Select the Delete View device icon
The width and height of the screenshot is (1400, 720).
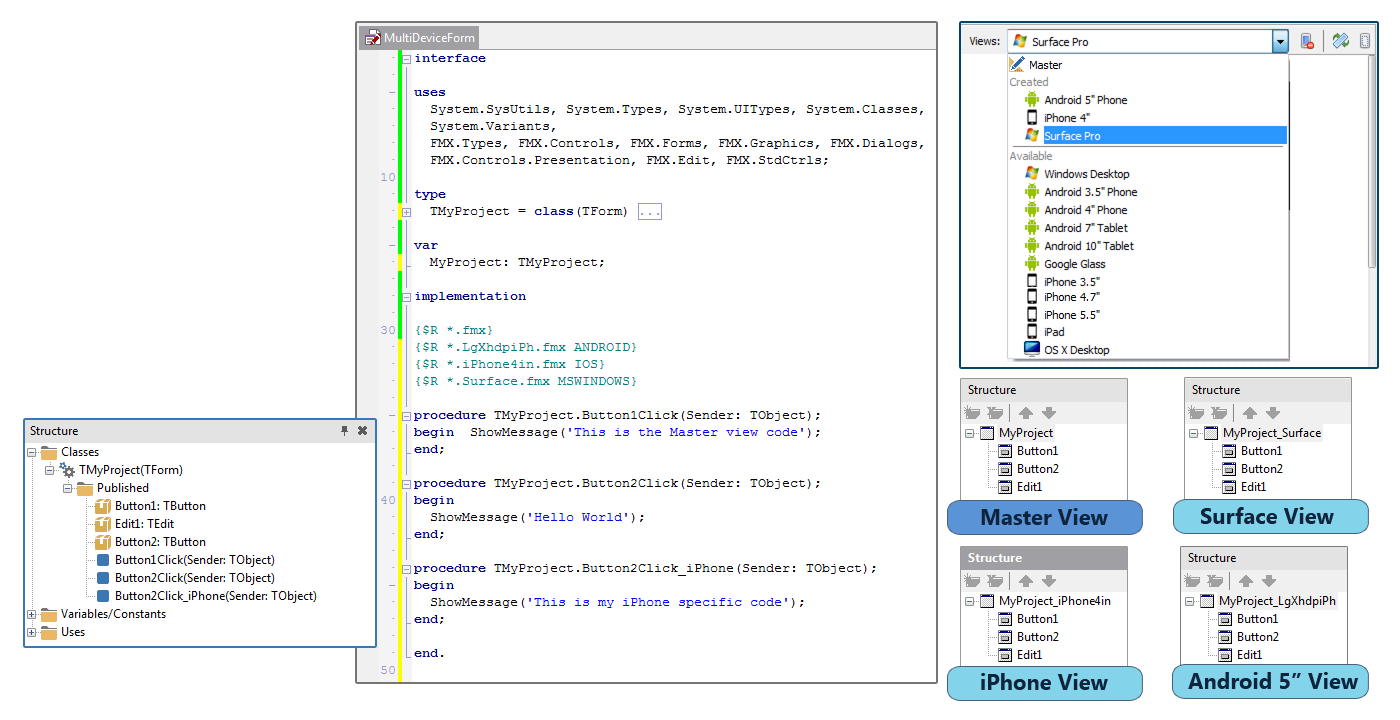(x=1306, y=40)
